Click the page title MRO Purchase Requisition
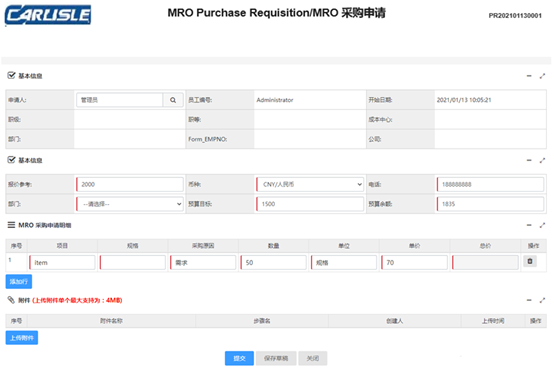This screenshot has height=374, width=554. (277, 13)
